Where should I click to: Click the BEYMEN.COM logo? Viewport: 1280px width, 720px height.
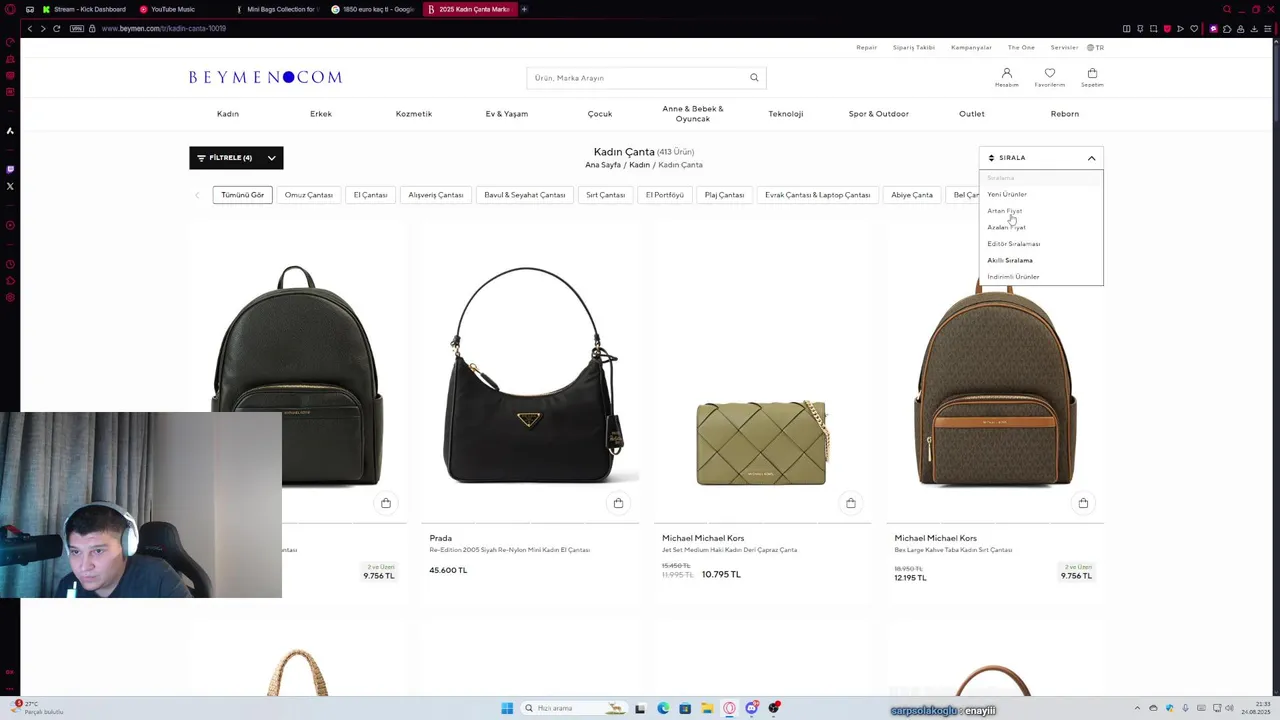pyautogui.click(x=265, y=77)
